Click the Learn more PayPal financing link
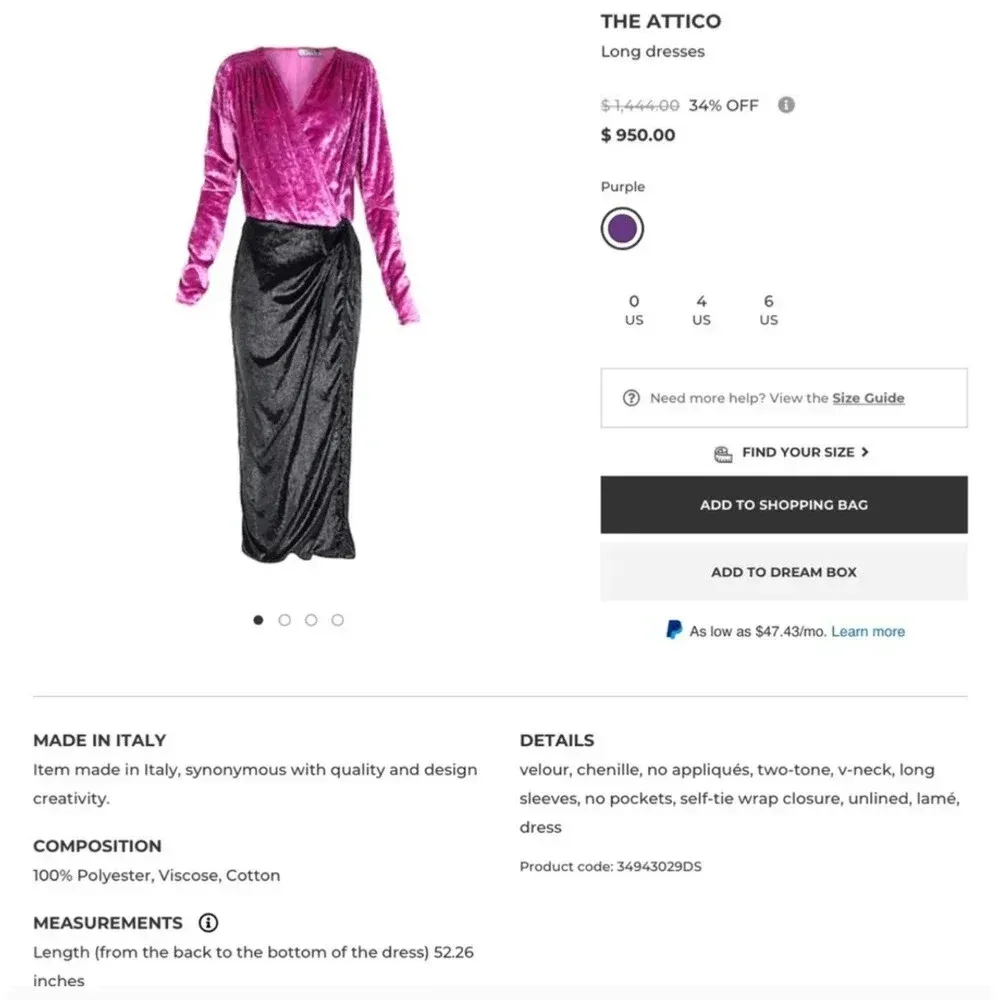The width and height of the screenshot is (1000, 1000). tap(868, 631)
